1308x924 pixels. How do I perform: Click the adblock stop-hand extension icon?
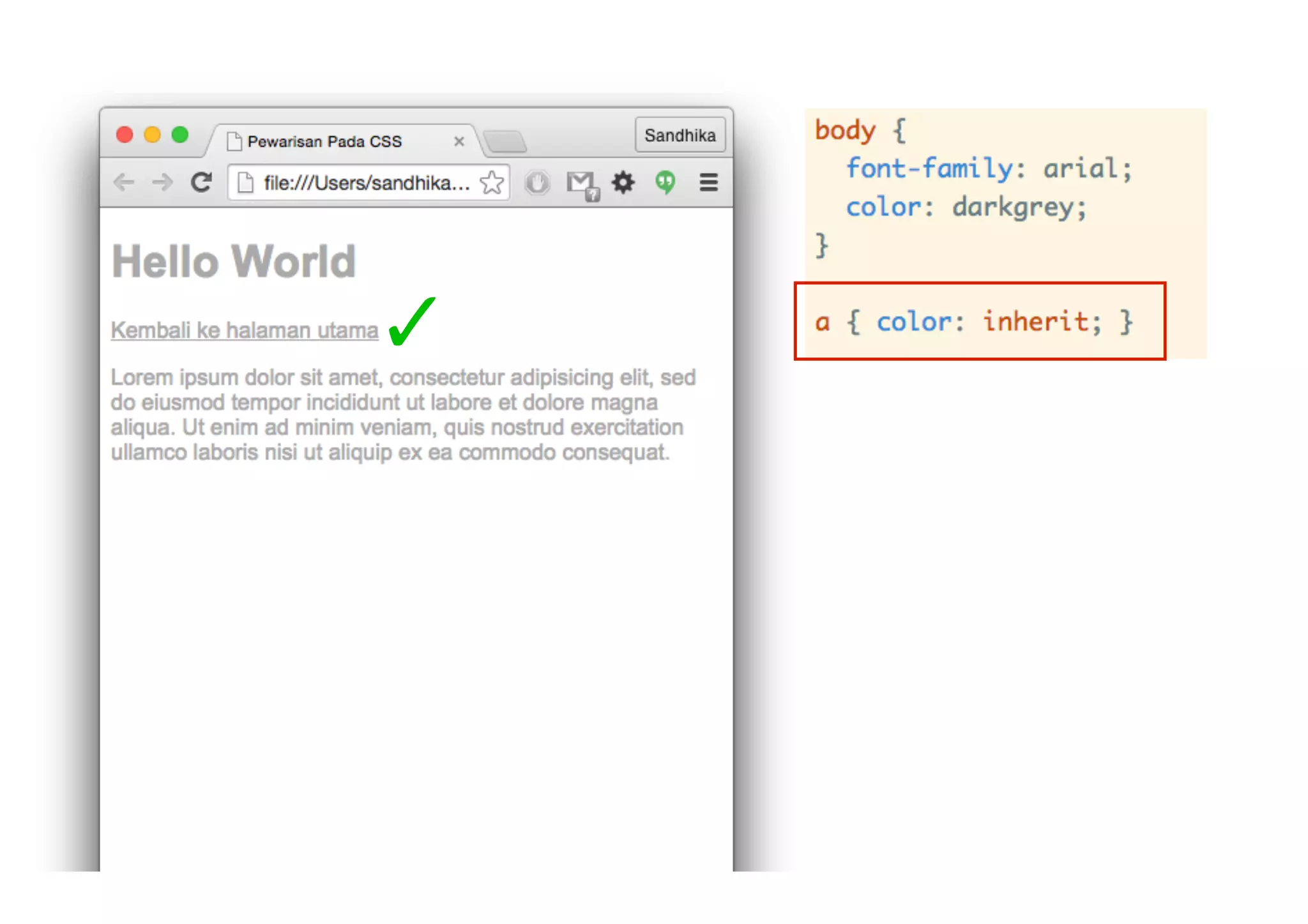pyautogui.click(x=537, y=183)
